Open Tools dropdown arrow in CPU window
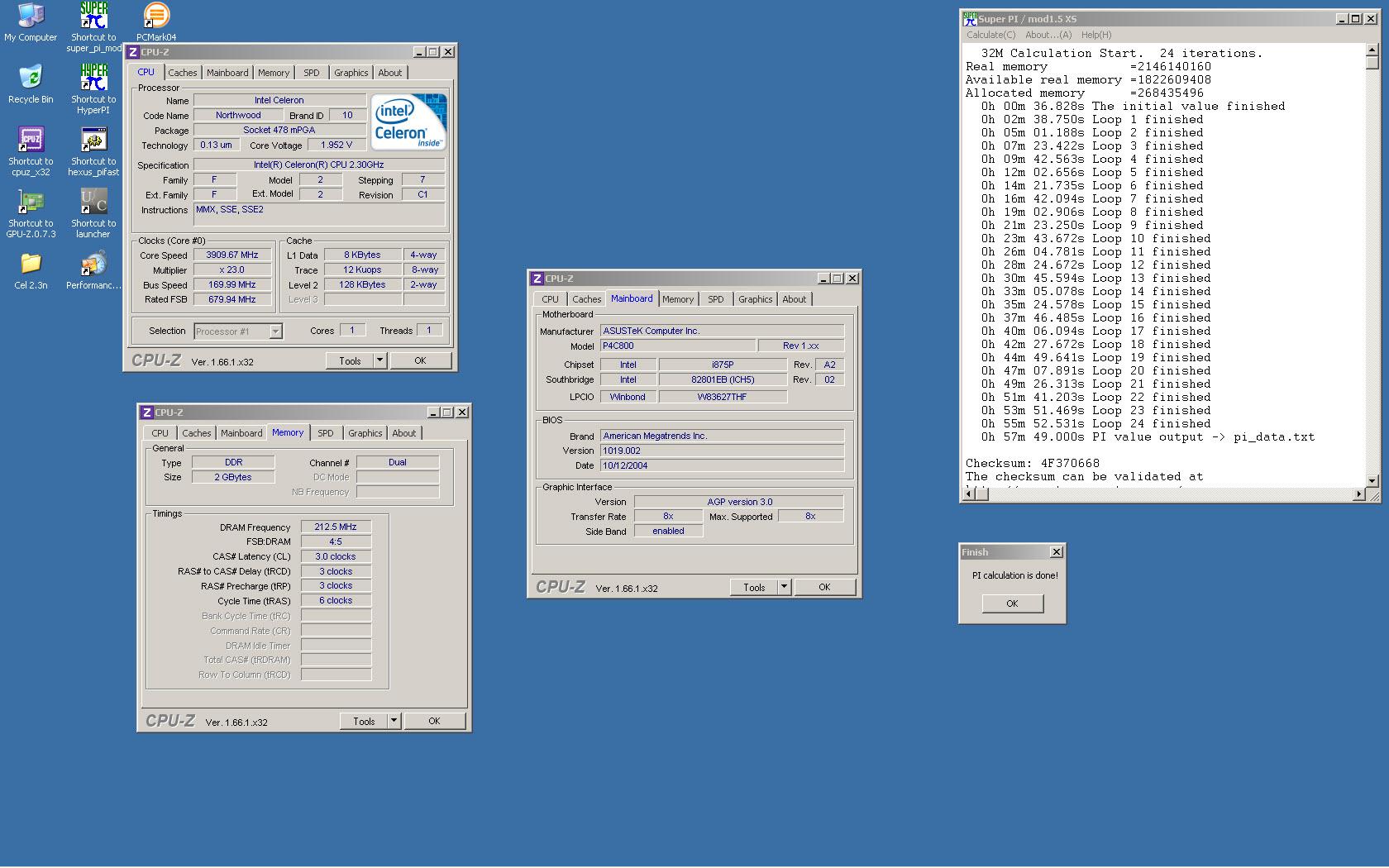 coord(379,360)
